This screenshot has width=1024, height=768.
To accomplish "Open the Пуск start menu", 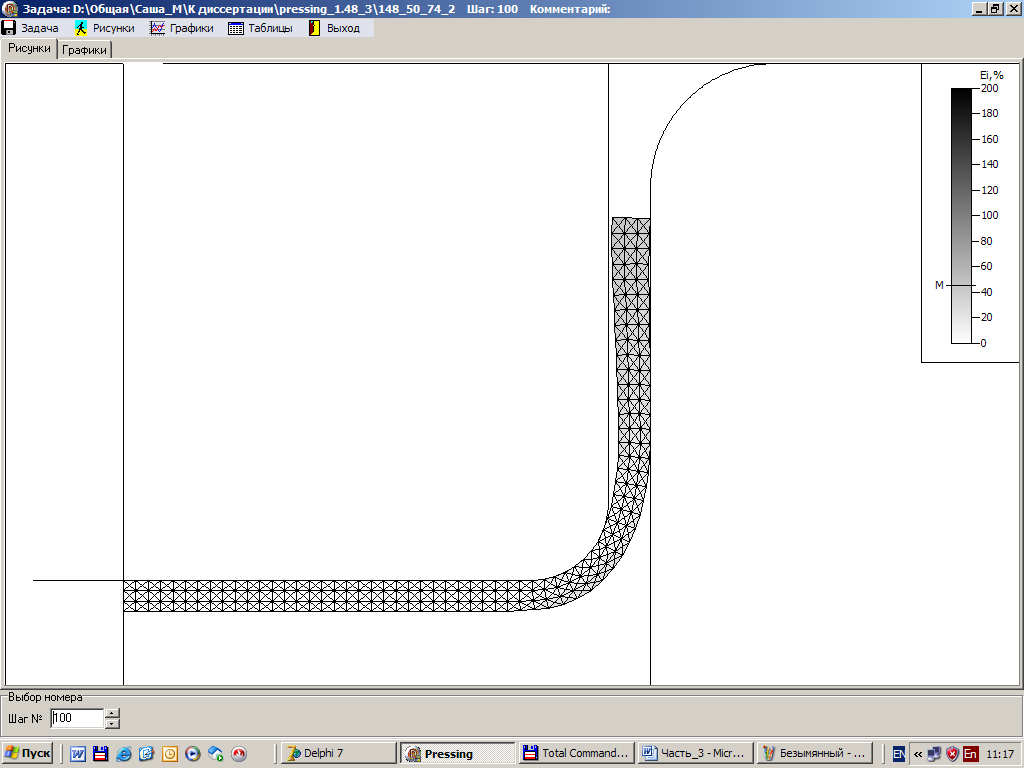I will click(x=28, y=753).
